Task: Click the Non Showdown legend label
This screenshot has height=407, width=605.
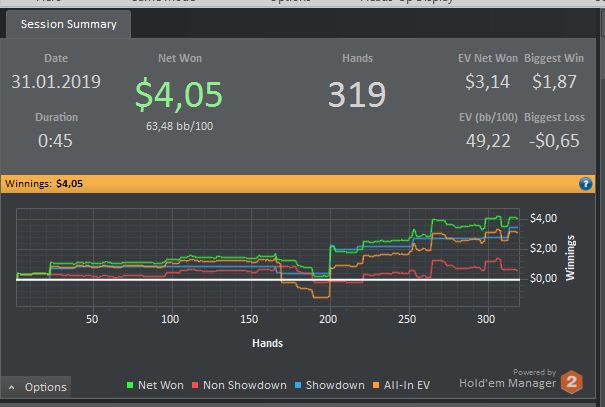Action: click(x=245, y=385)
